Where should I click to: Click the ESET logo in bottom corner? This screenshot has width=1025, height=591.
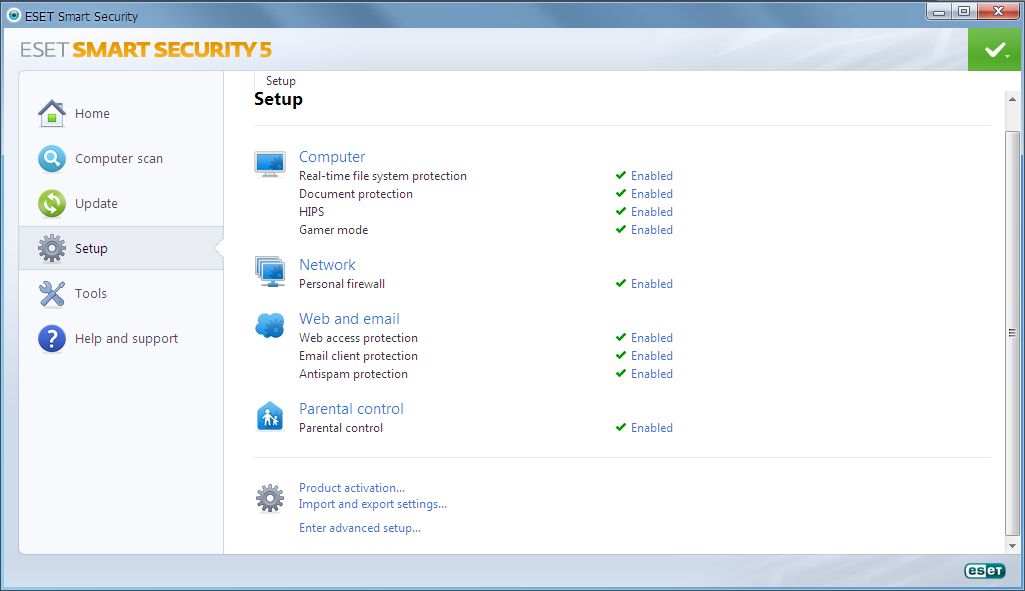[984, 571]
